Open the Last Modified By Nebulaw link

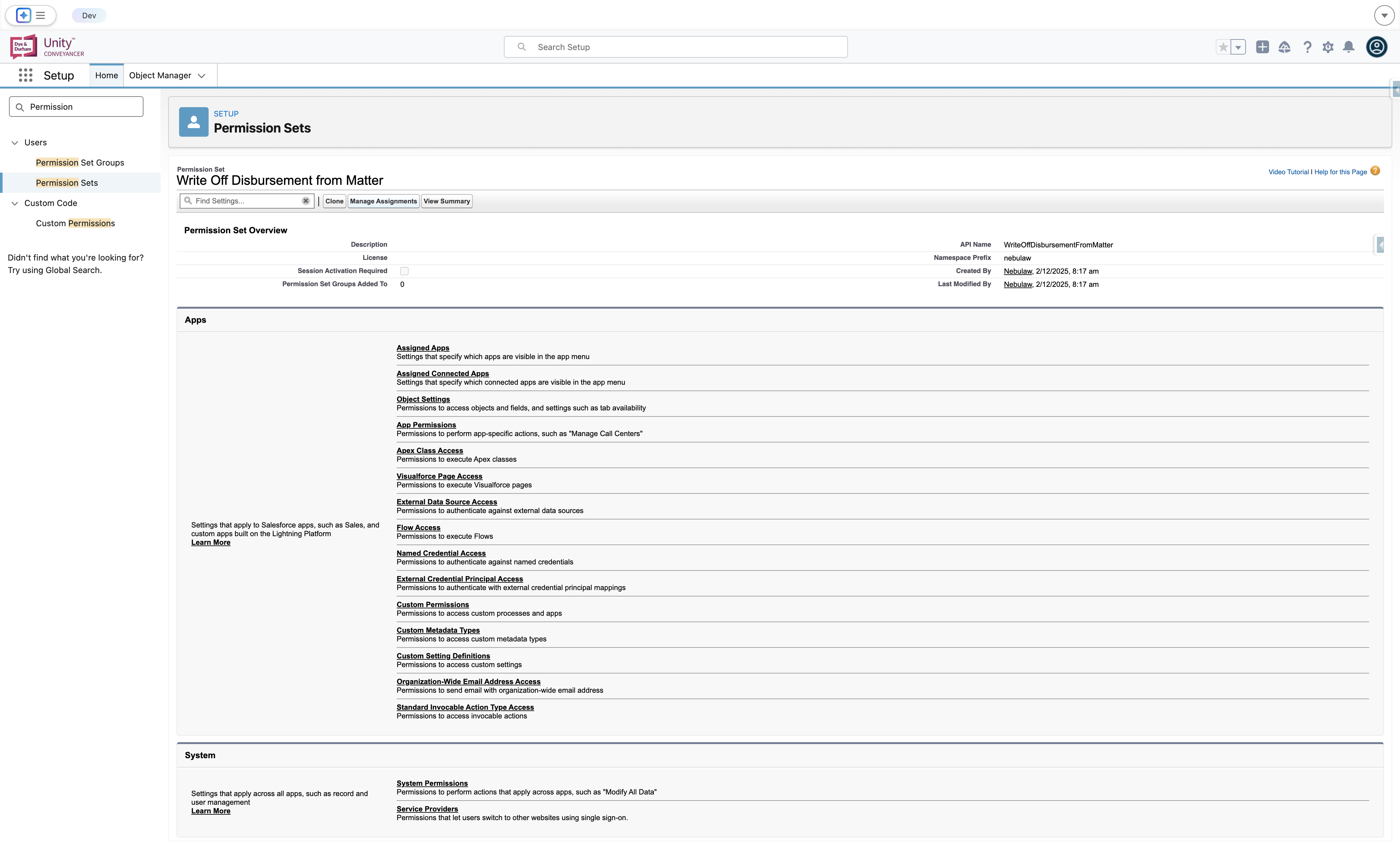(1018, 285)
